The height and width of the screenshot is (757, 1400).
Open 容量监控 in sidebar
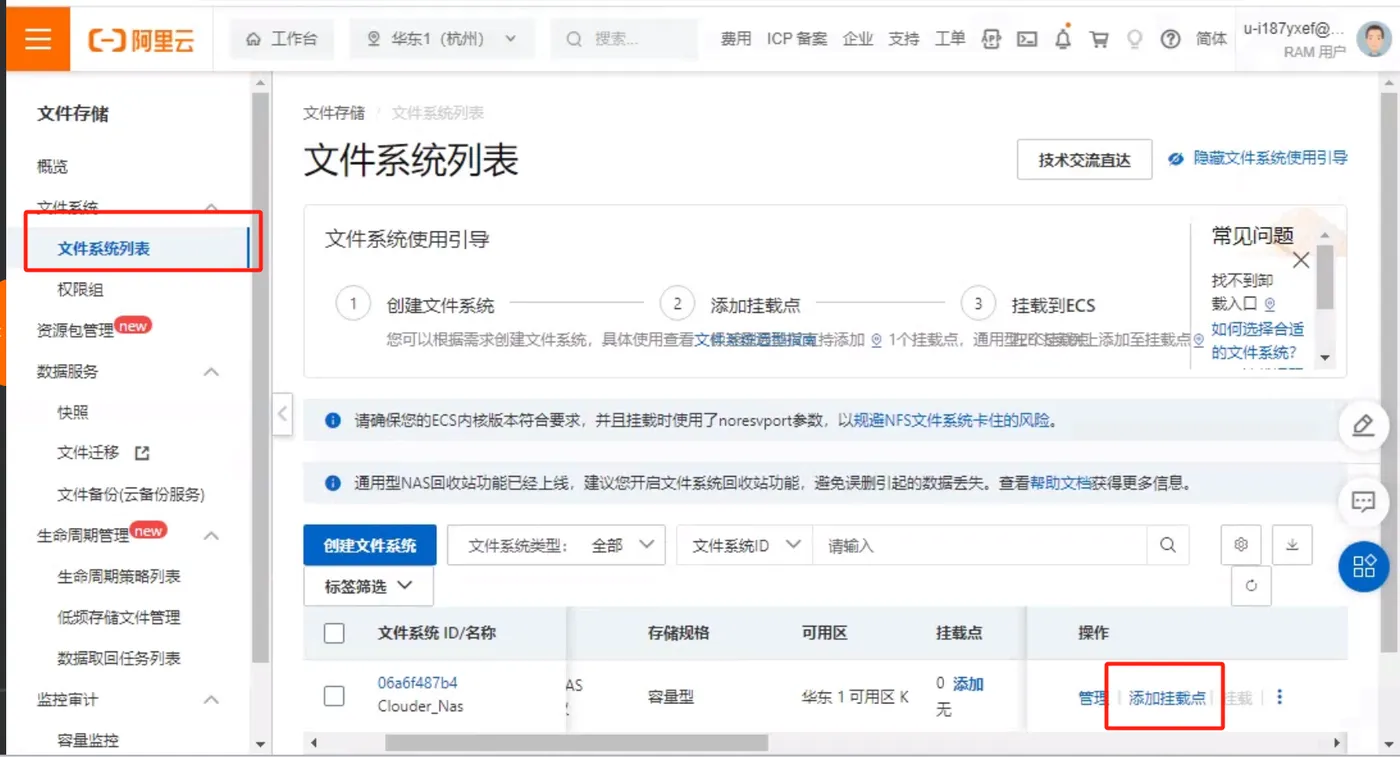click(88, 740)
